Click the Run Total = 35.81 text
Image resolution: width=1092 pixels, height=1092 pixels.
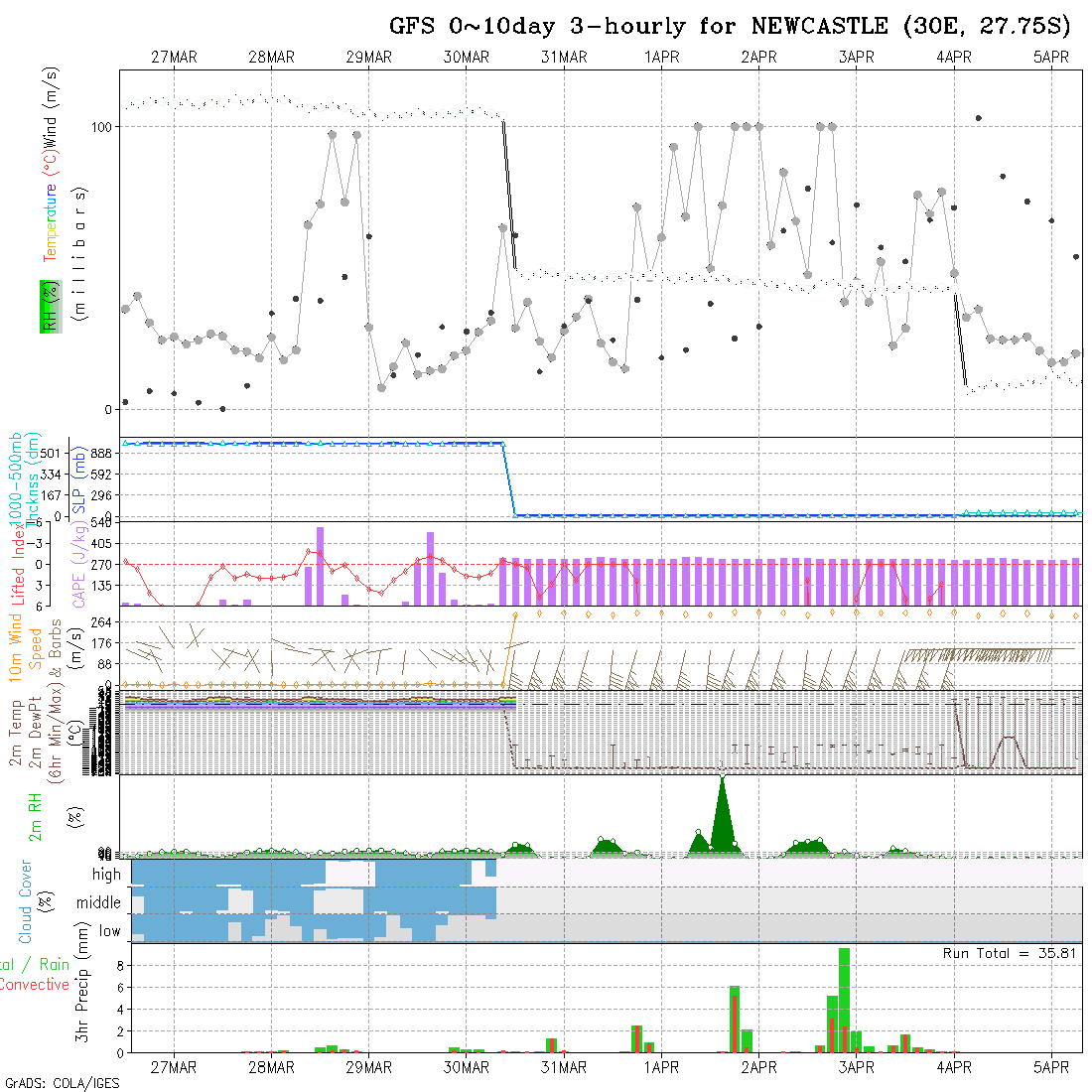(x=1008, y=953)
